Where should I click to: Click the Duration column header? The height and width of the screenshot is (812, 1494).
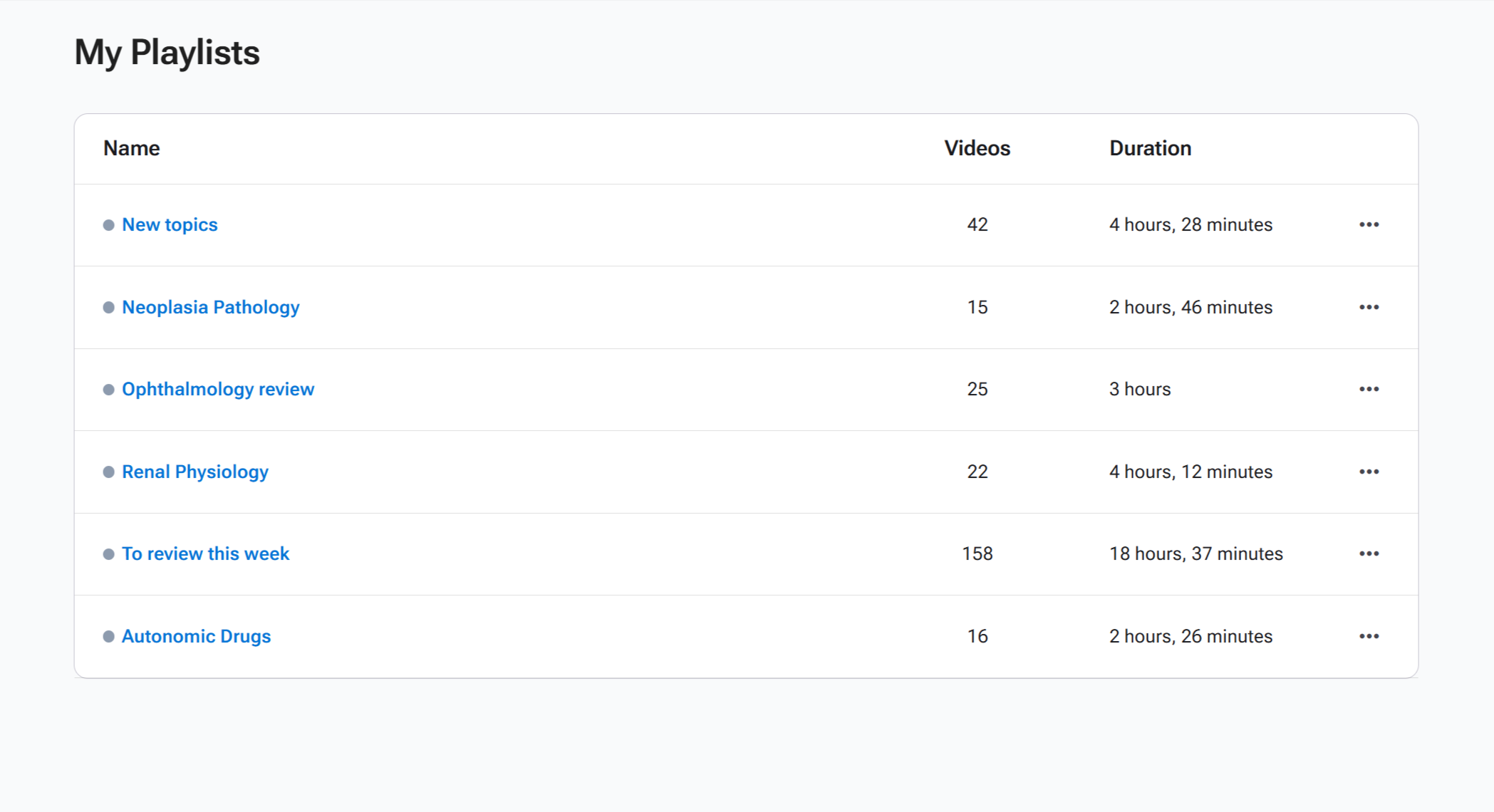pyautogui.click(x=1150, y=148)
